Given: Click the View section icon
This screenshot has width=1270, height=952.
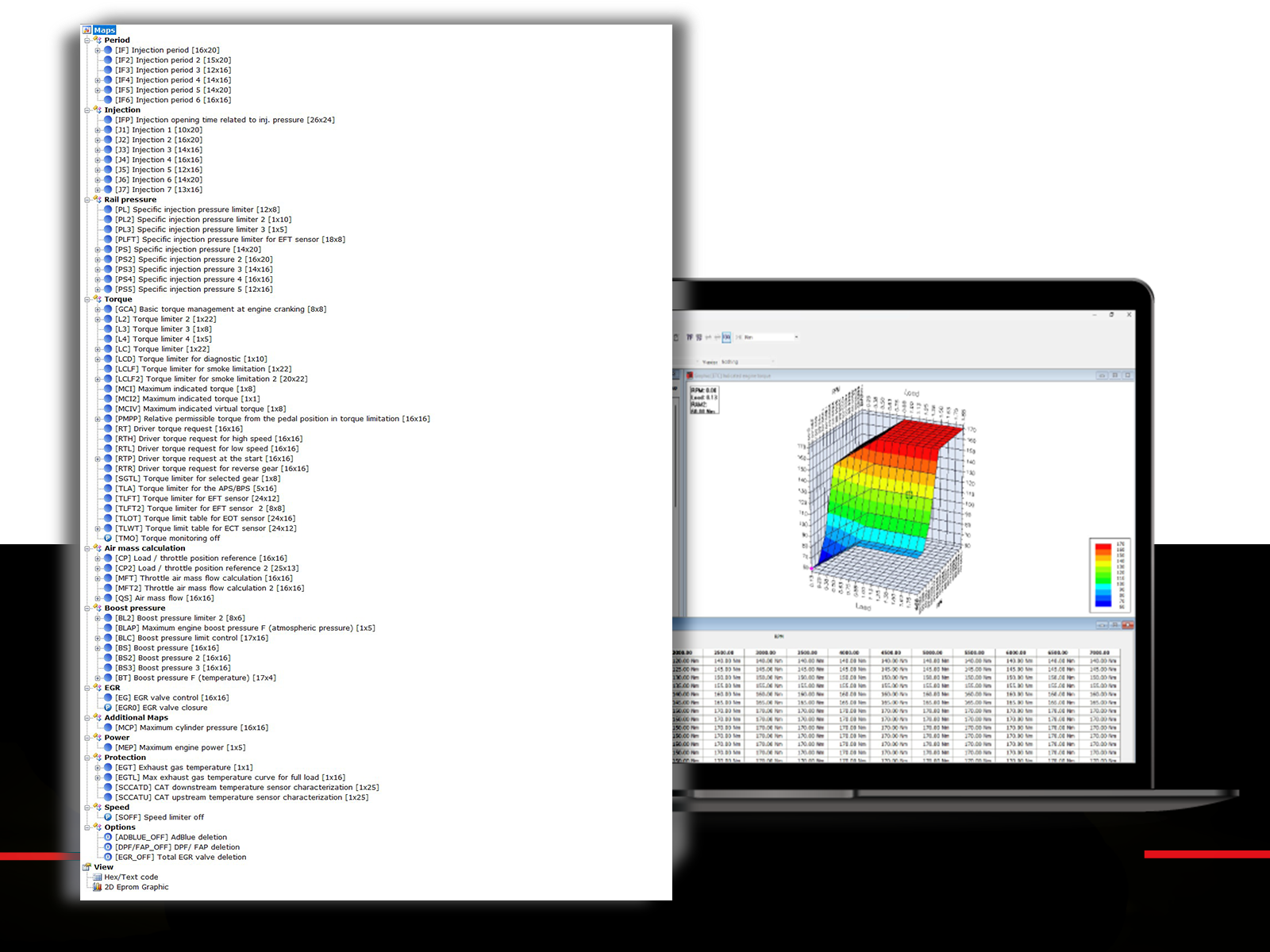Looking at the screenshot, I should (x=87, y=867).
